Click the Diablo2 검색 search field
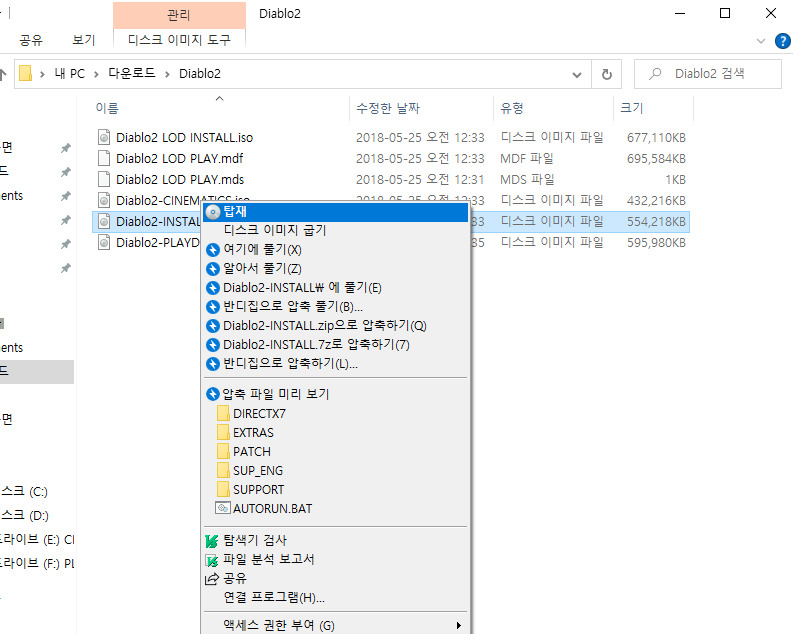The image size is (793, 634). click(708, 74)
